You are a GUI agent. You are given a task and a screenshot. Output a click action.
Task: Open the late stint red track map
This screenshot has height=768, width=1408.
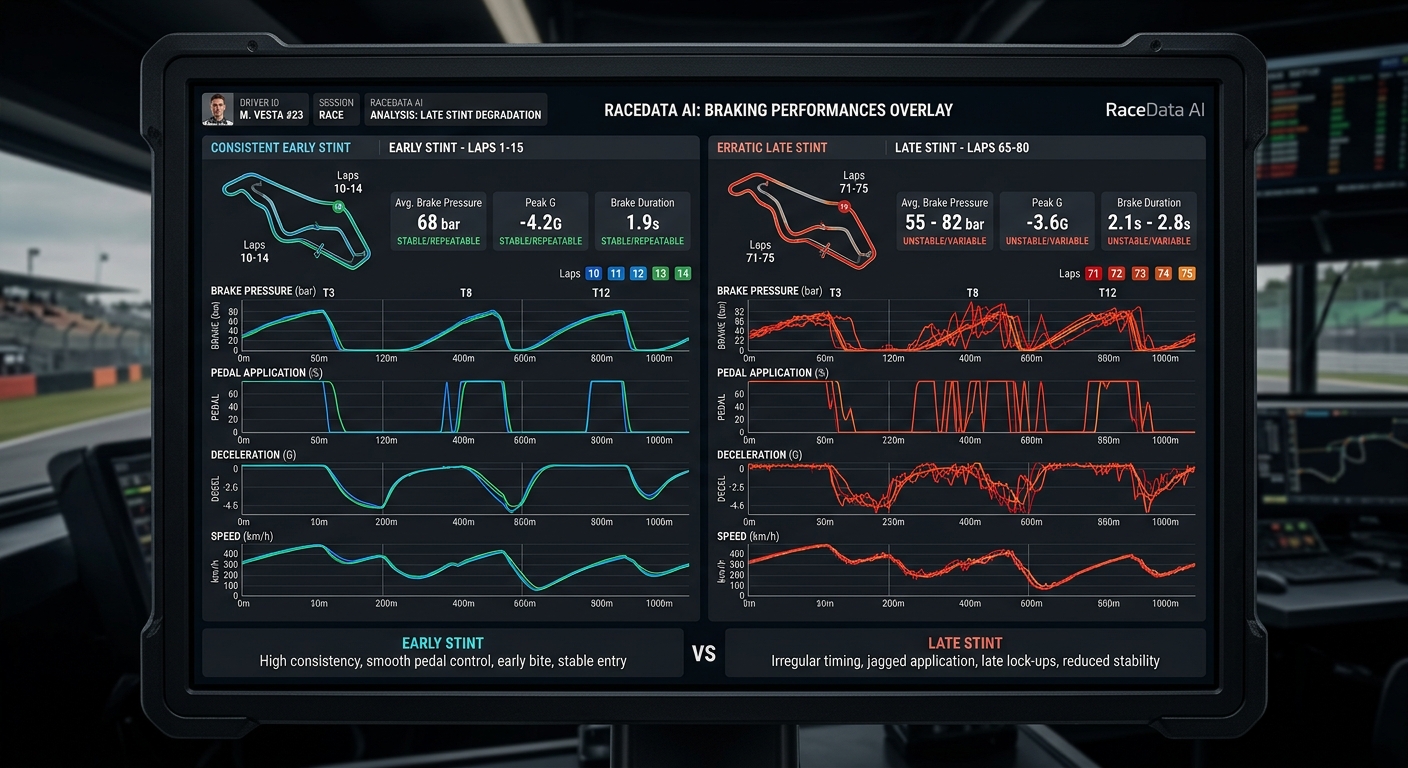pos(802,220)
